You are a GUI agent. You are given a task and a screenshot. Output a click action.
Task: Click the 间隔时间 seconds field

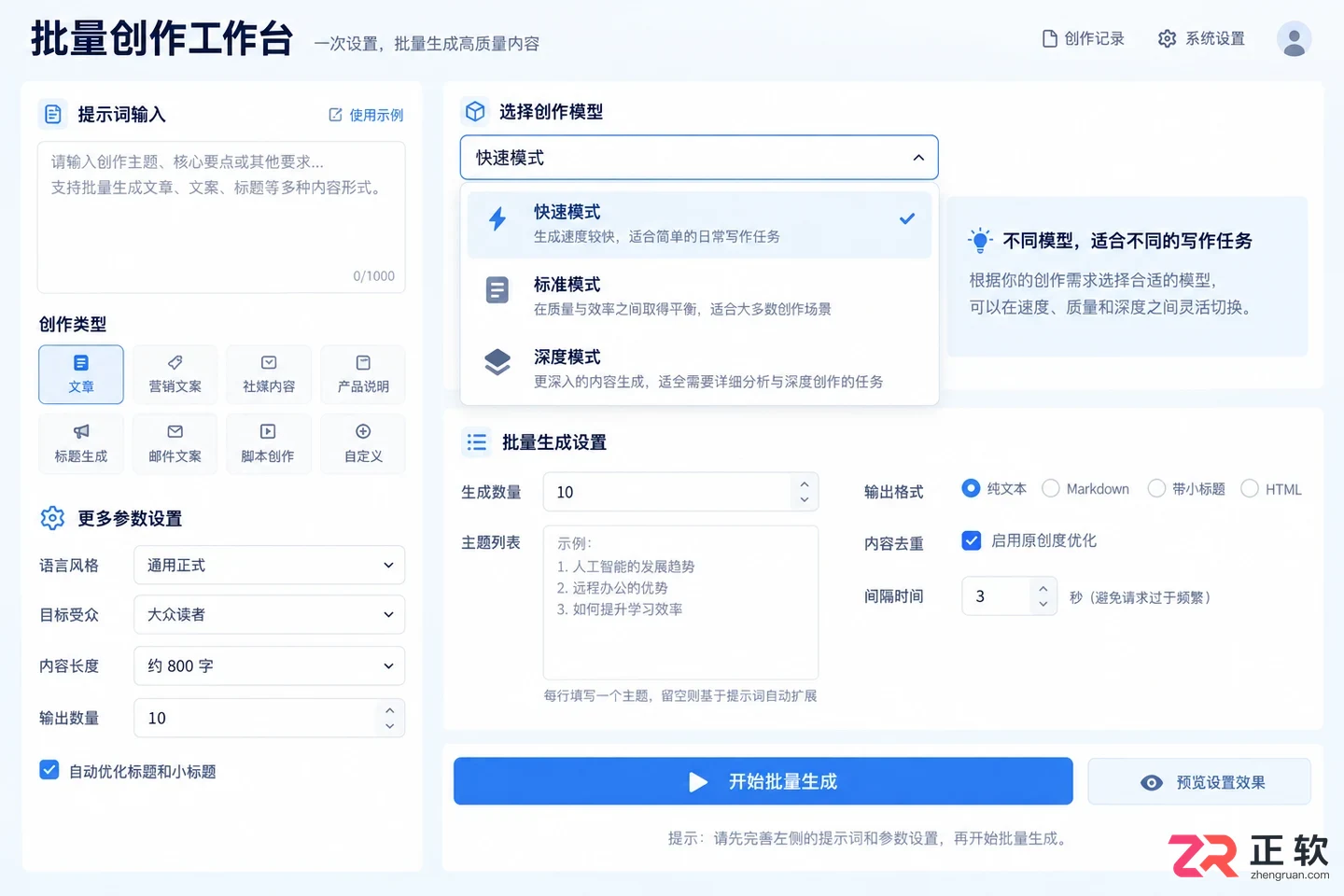pyautogui.click(x=1009, y=596)
